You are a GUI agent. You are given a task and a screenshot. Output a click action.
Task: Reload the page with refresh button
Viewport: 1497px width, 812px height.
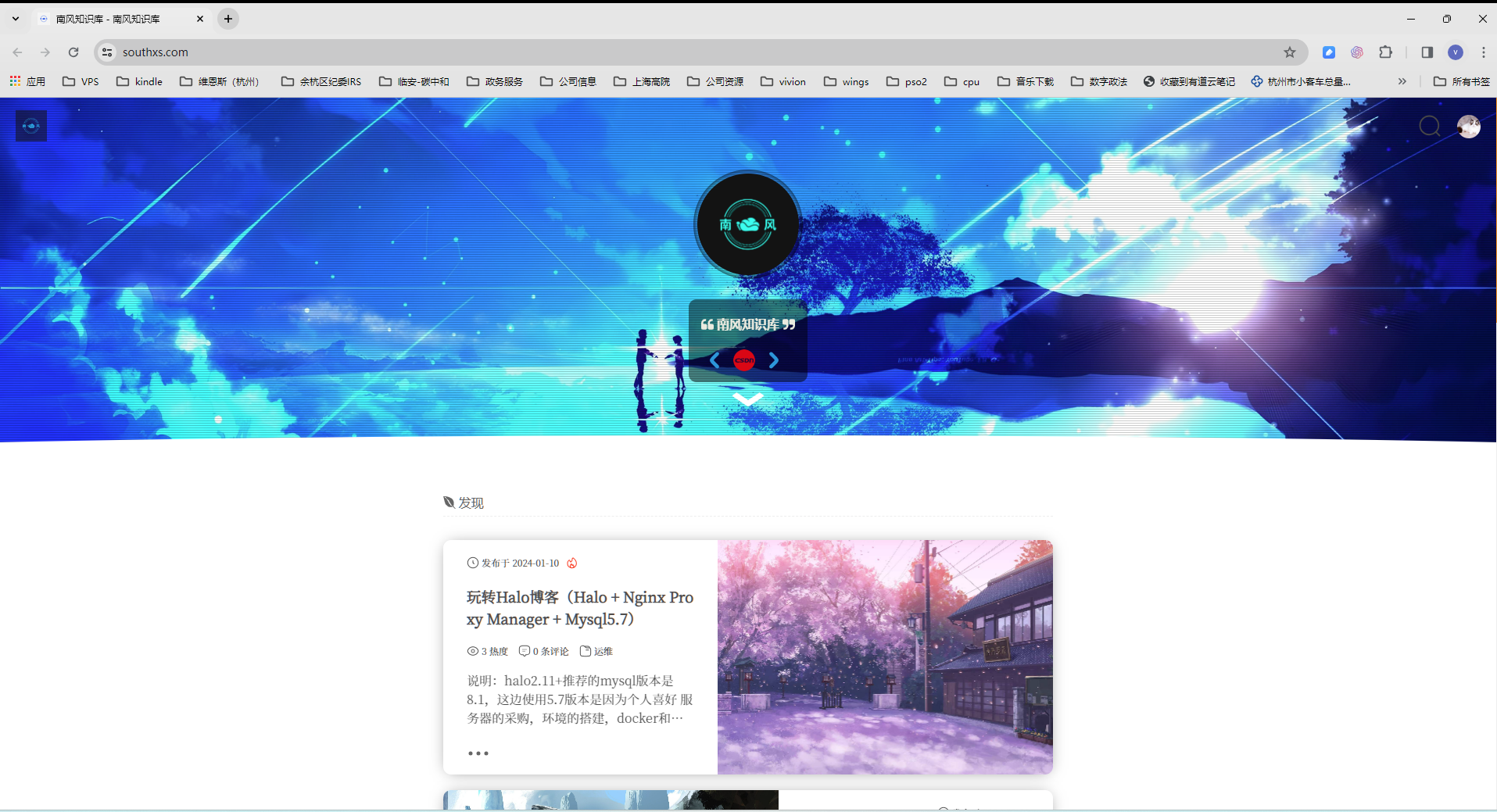(x=73, y=52)
